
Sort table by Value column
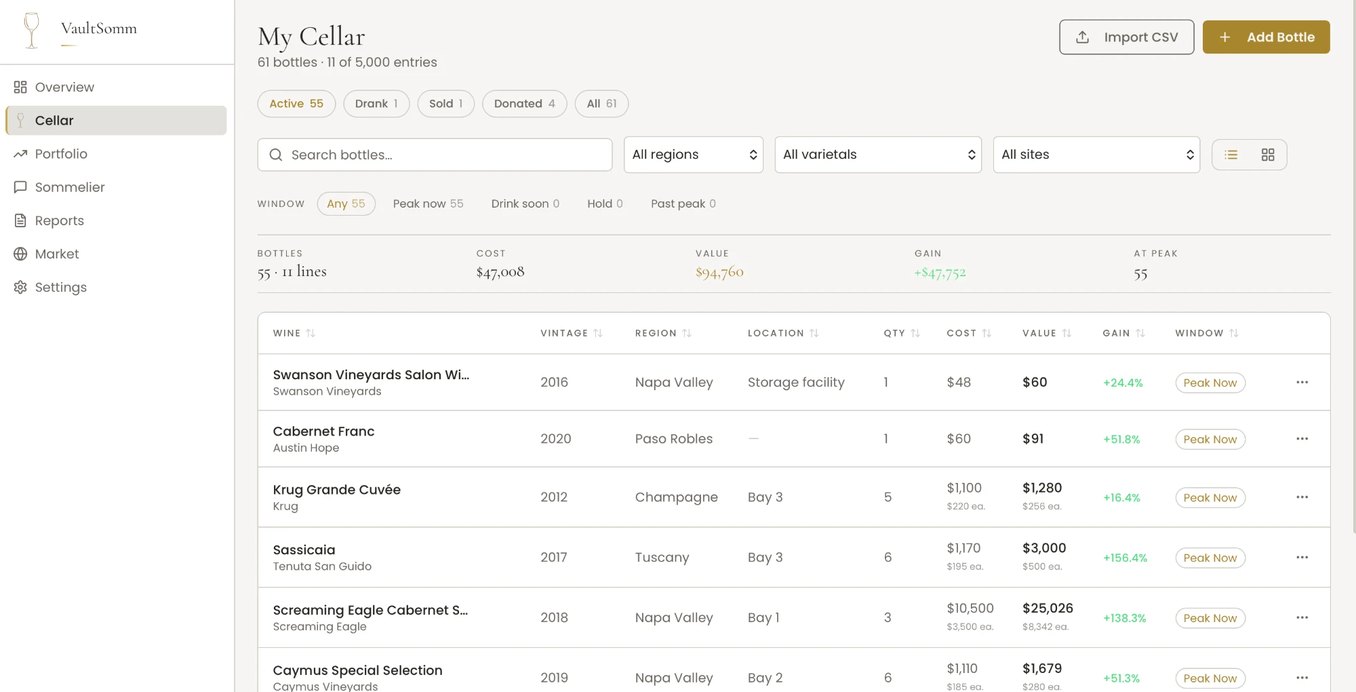(1047, 333)
